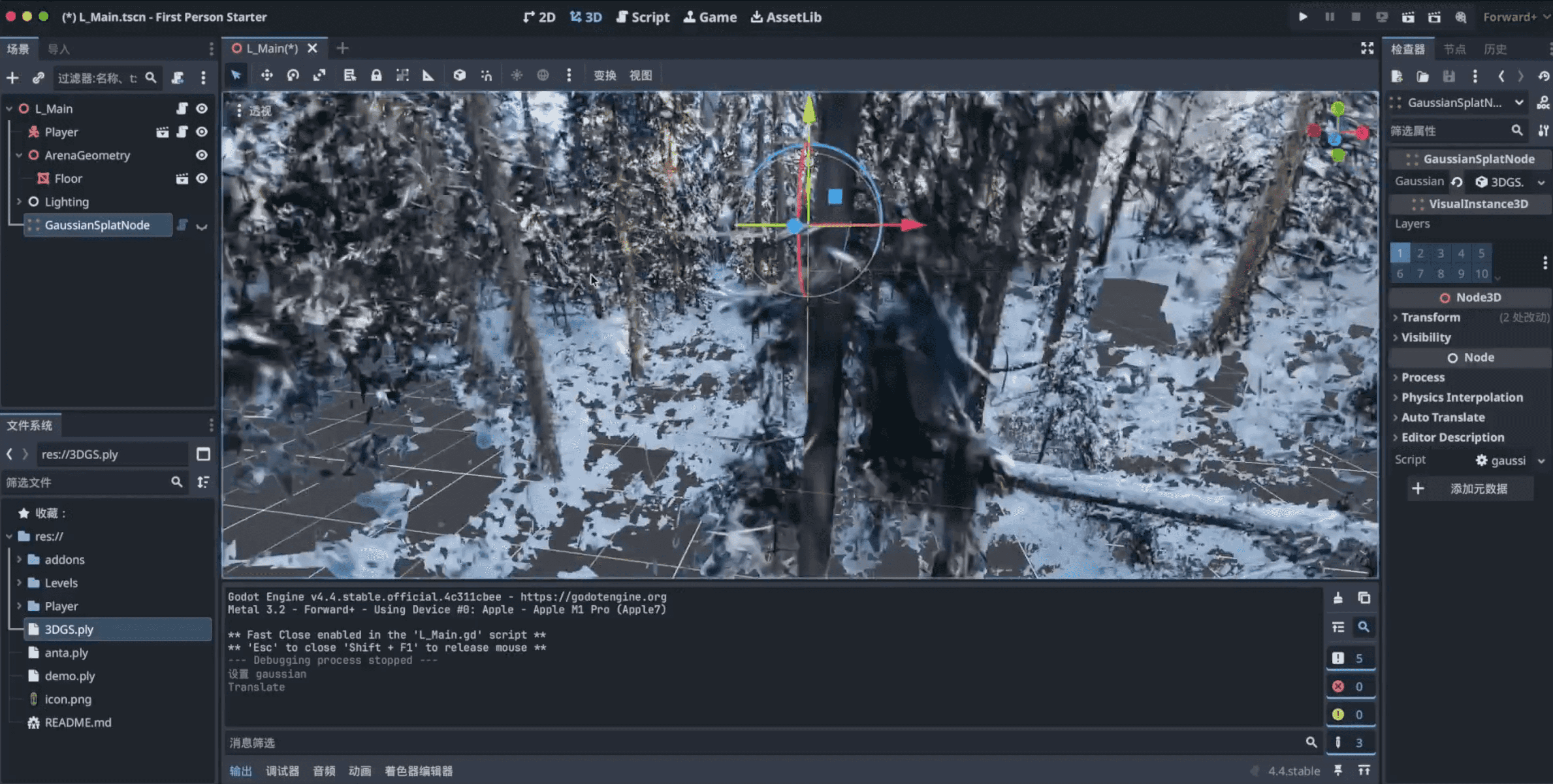The width and height of the screenshot is (1553, 784).
Task: Clear the output log with the broom icon
Action: pos(1338,598)
